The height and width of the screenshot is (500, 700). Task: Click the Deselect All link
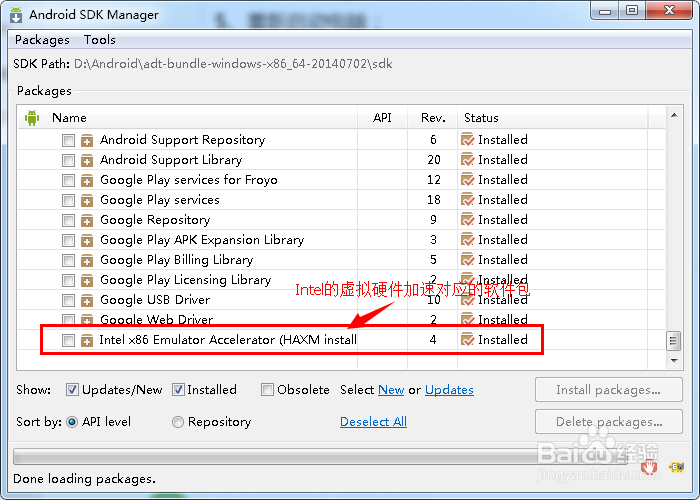pos(373,422)
